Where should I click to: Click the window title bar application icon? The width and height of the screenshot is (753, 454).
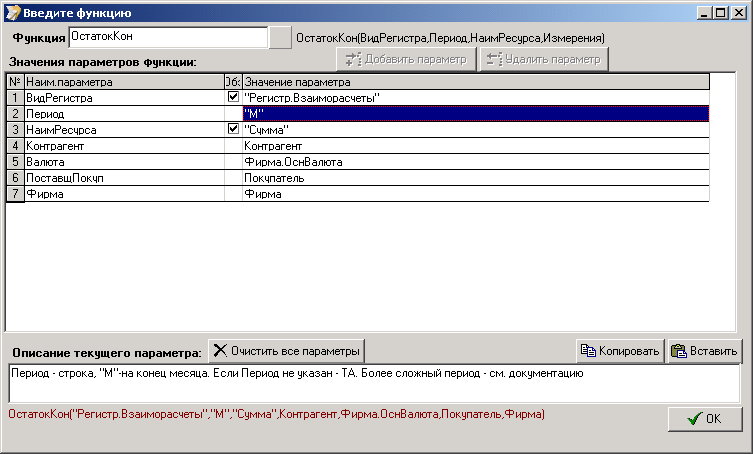13,13
